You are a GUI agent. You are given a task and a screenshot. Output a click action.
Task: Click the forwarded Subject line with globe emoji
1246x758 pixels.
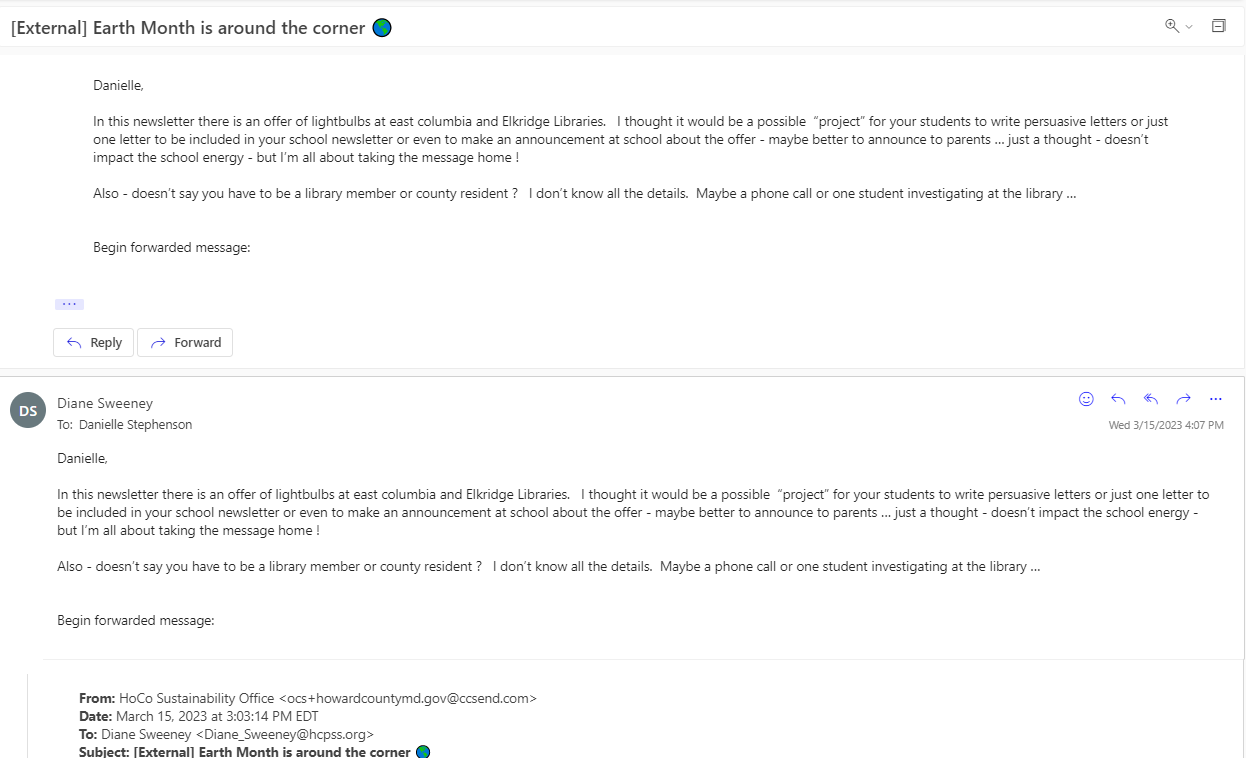pos(255,751)
